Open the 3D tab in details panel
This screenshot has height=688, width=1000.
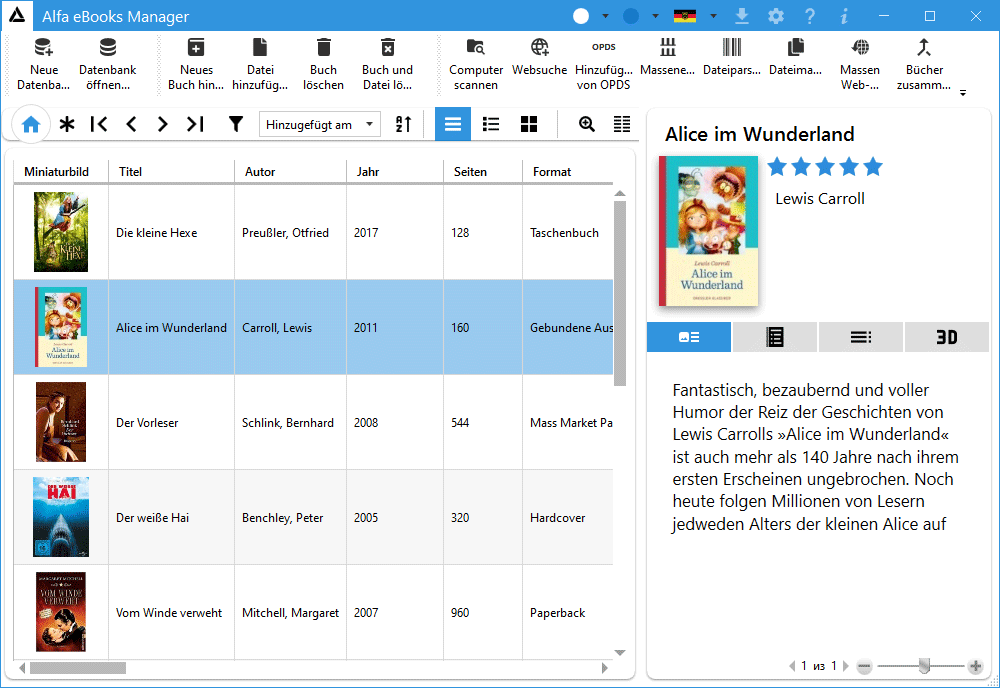[946, 337]
